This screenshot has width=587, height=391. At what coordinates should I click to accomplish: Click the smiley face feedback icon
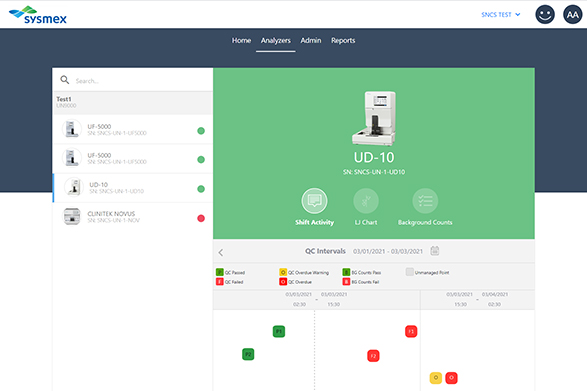point(545,15)
